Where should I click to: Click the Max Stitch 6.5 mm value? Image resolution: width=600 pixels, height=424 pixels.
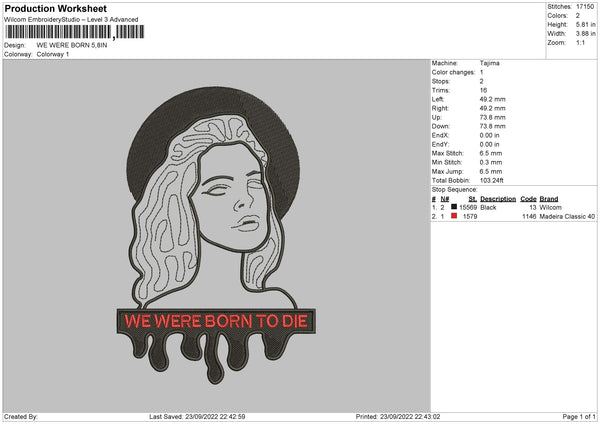point(491,153)
